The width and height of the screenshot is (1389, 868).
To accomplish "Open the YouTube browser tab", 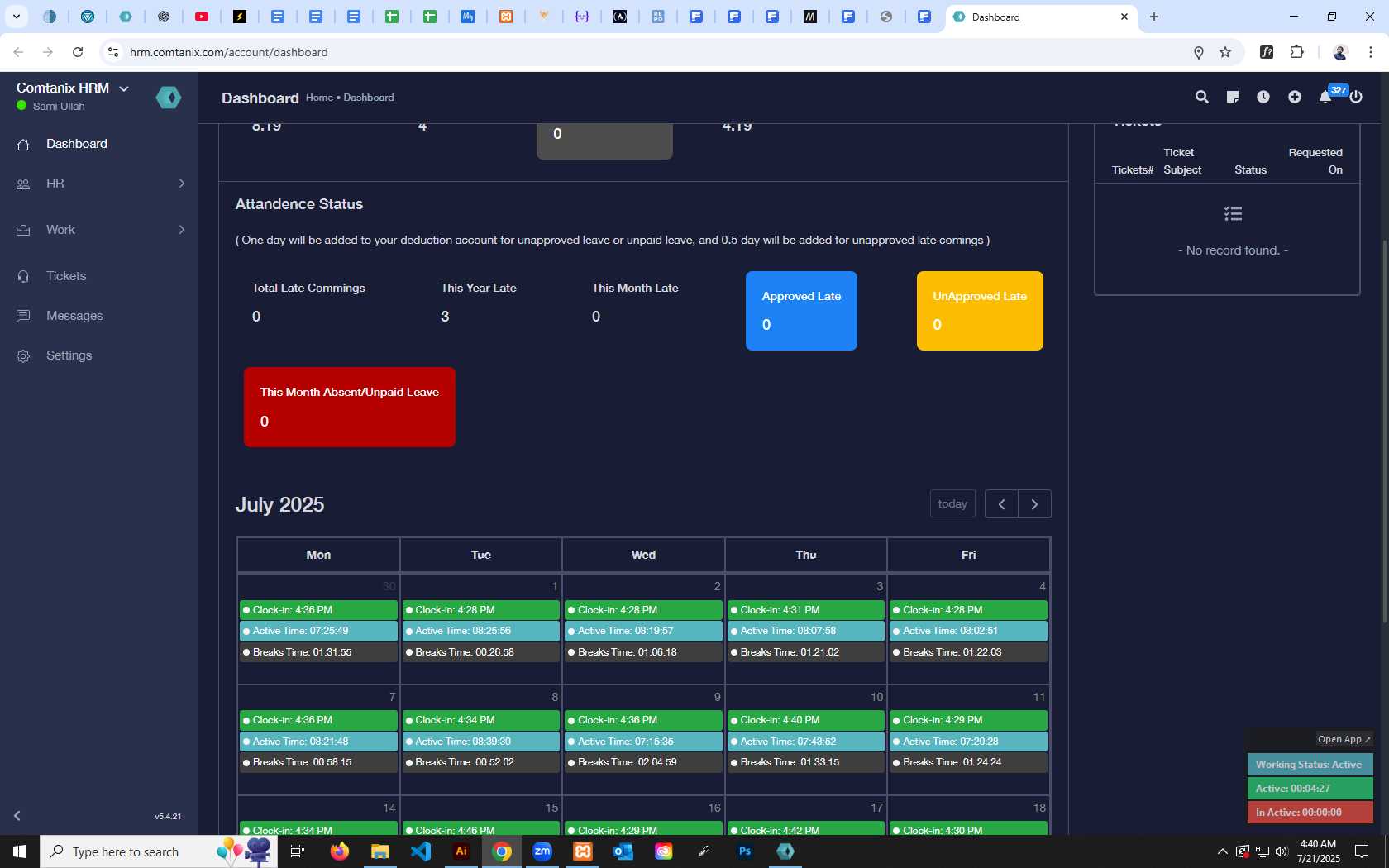I will pos(202,17).
